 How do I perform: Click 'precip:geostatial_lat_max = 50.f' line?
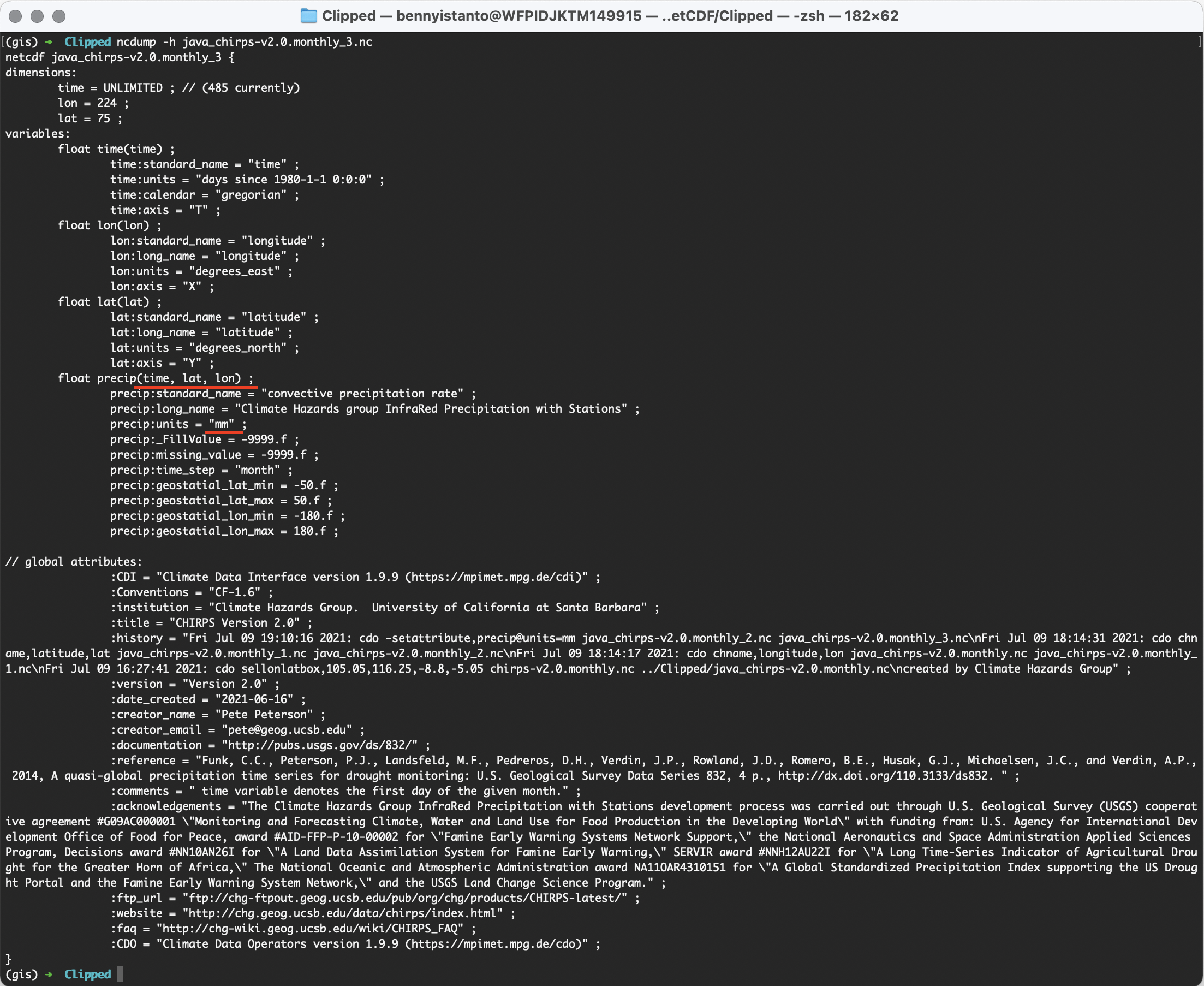(221, 502)
